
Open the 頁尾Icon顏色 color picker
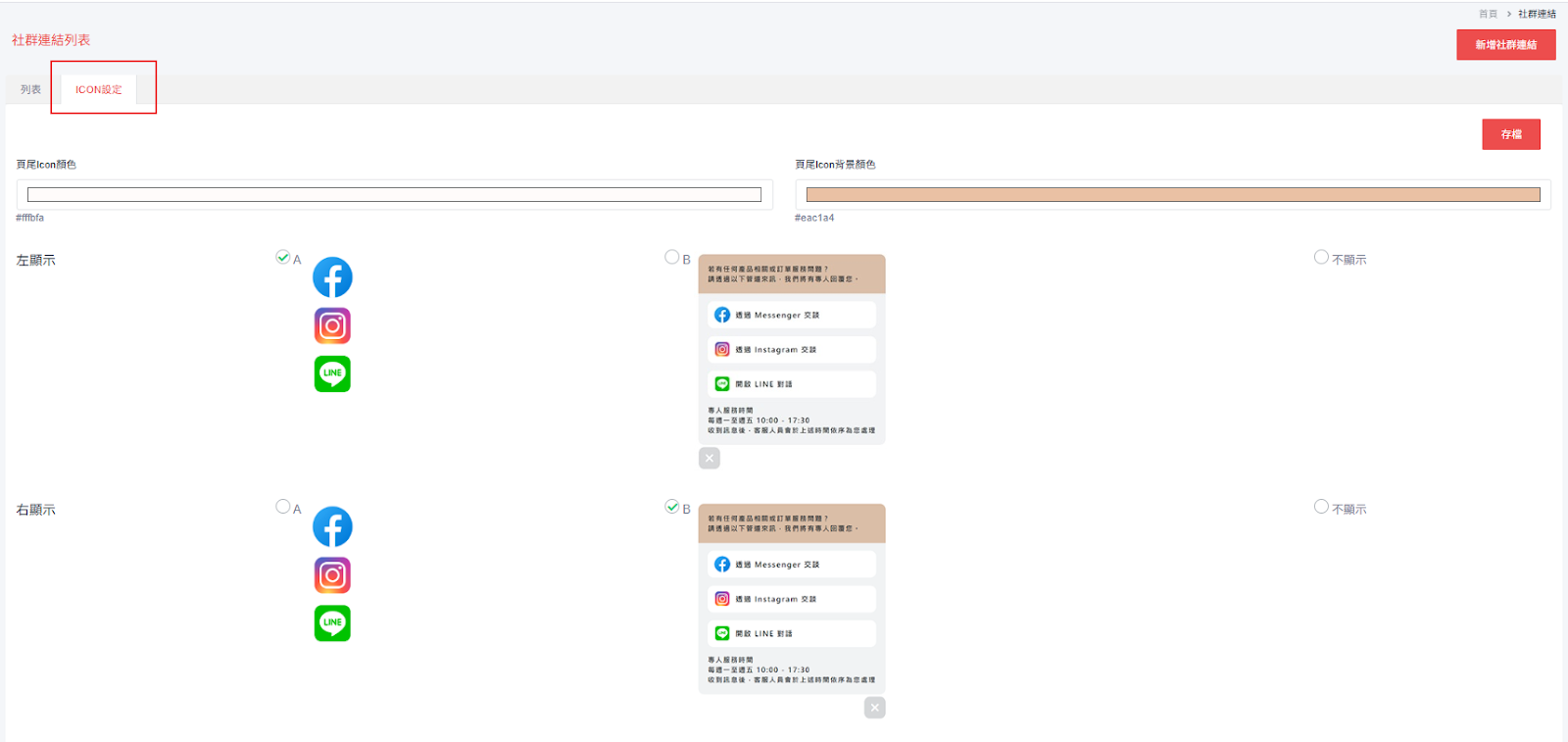[x=394, y=194]
